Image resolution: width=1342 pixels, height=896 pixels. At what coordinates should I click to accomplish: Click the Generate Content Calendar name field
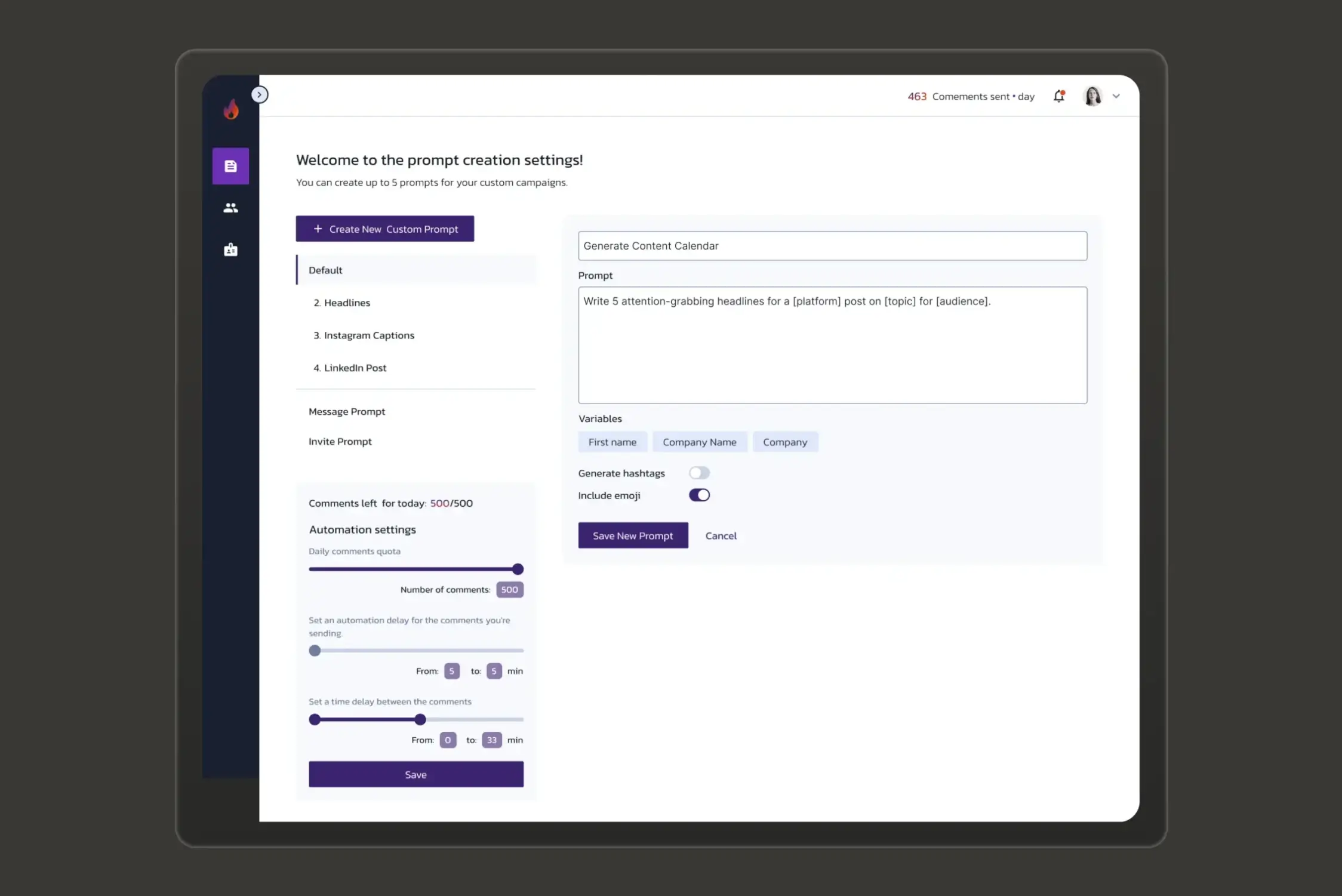[x=832, y=246]
